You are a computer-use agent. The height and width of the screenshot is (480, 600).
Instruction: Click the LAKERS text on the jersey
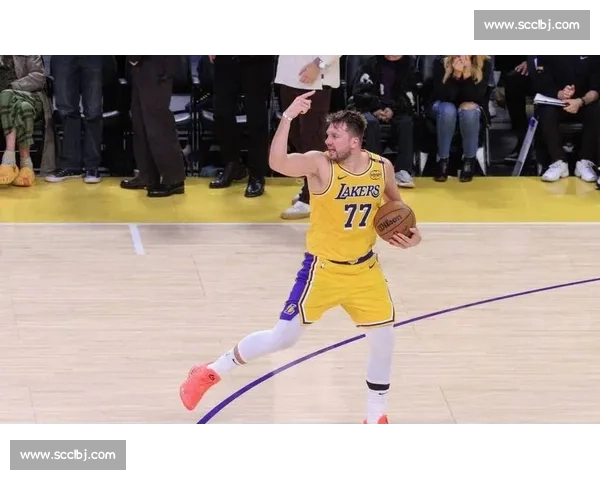tap(357, 190)
